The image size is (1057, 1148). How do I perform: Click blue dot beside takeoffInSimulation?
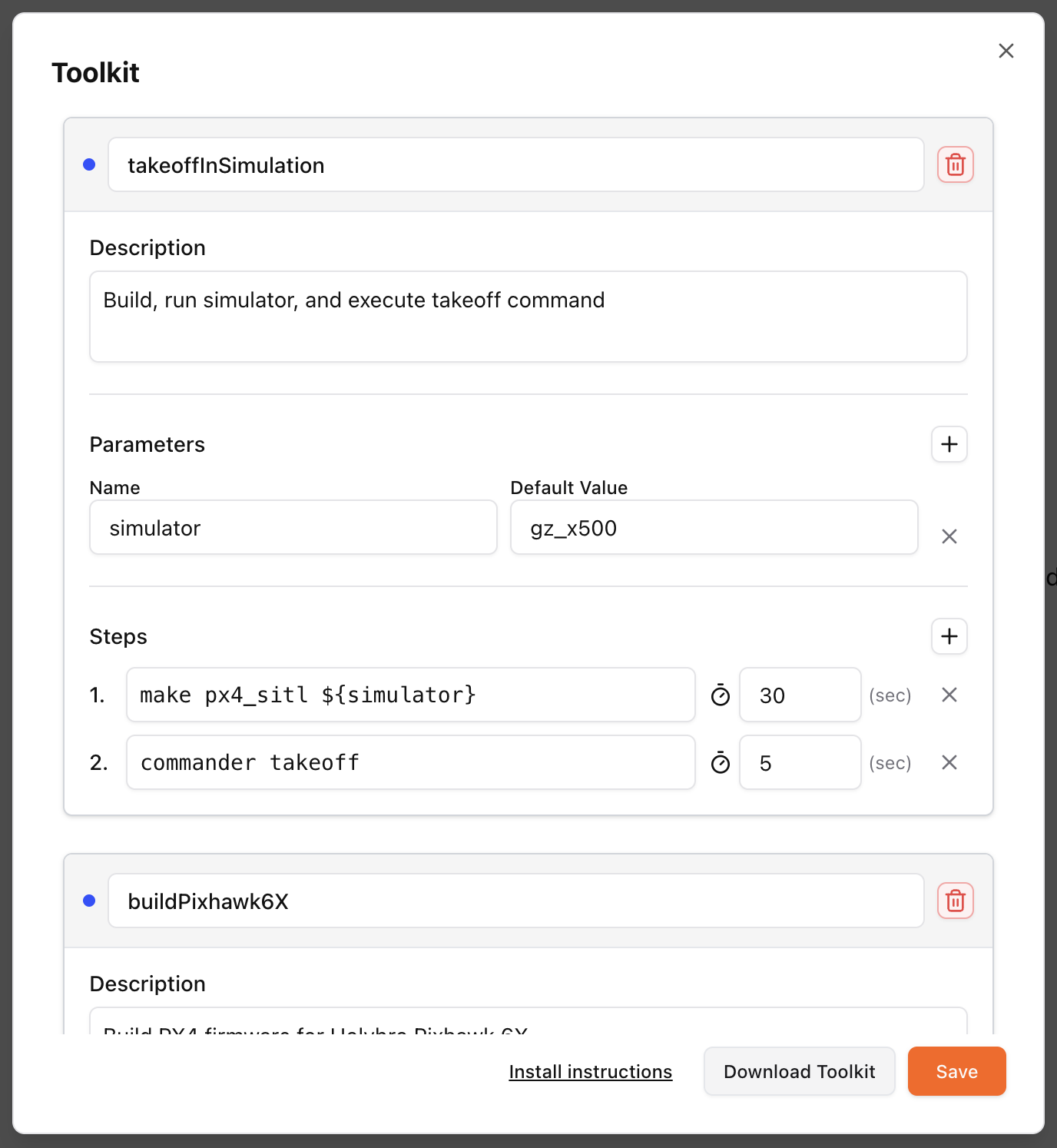tap(89, 164)
